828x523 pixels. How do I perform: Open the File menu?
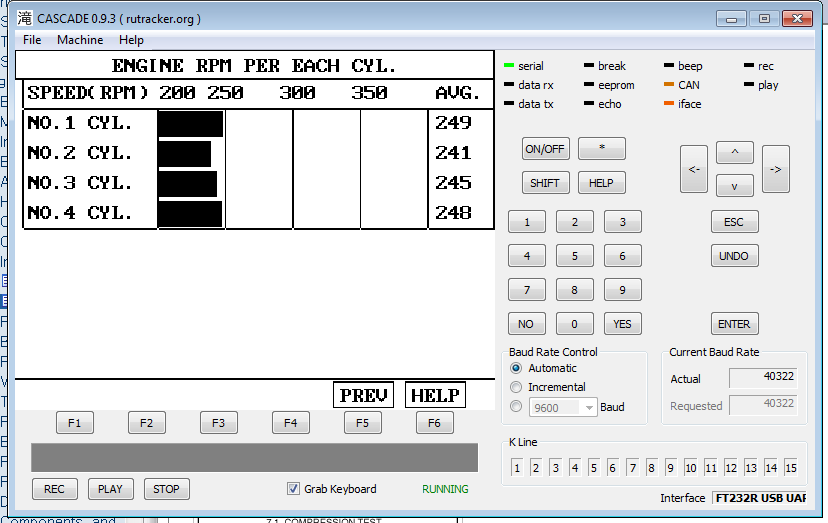point(32,40)
